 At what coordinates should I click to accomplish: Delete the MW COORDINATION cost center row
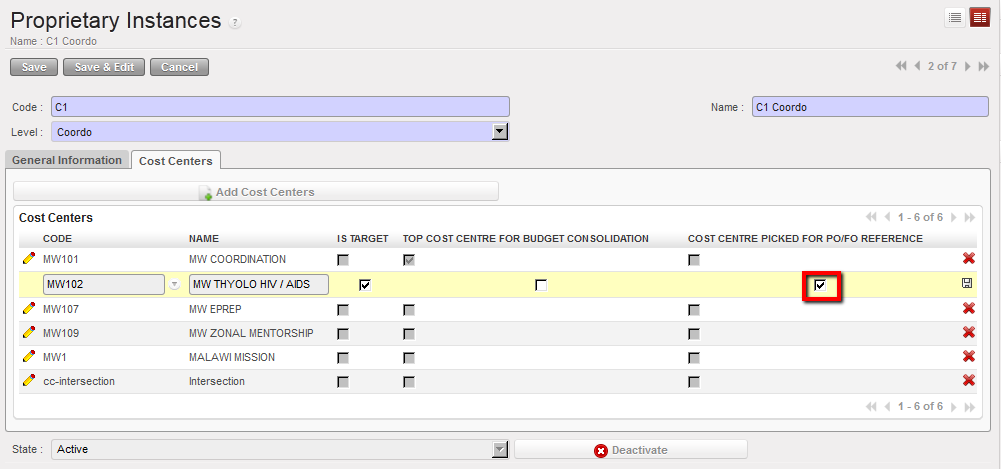(x=968, y=260)
